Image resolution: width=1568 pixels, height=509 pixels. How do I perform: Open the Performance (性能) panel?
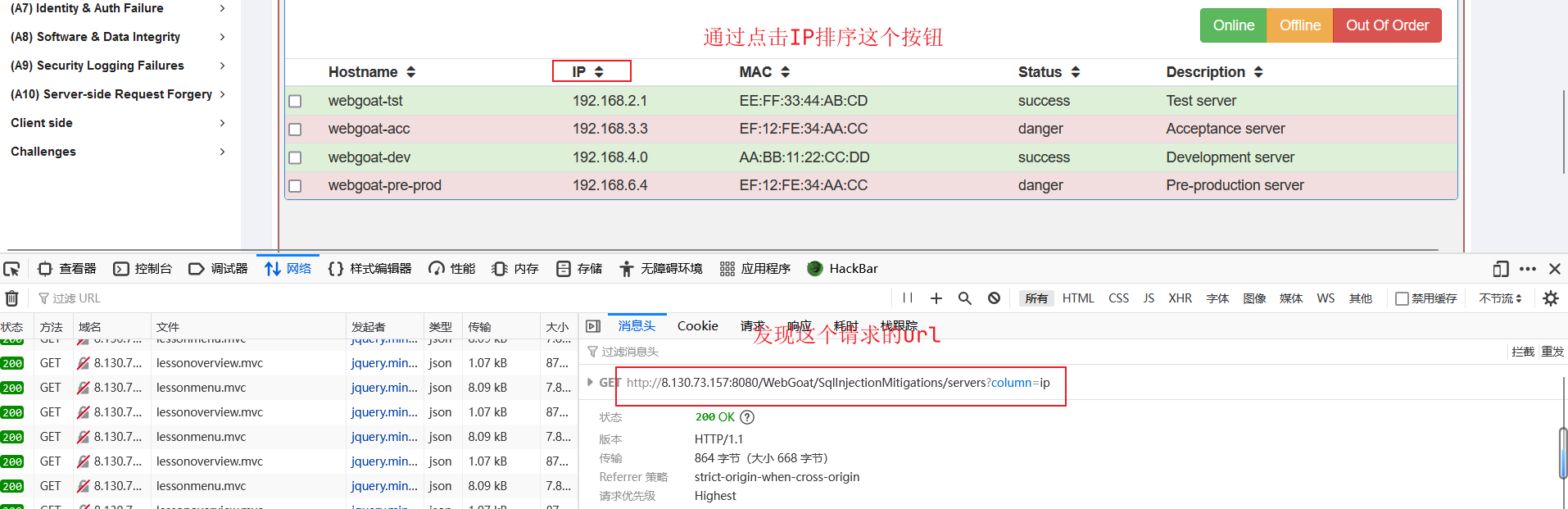pyautogui.click(x=452, y=269)
